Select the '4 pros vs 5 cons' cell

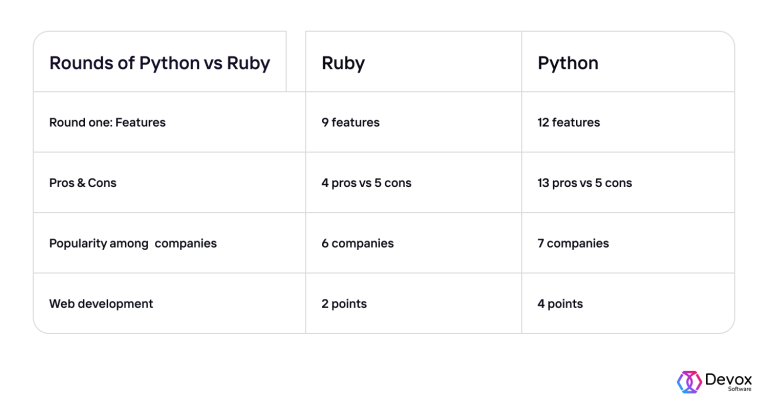pyautogui.click(x=366, y=183)
